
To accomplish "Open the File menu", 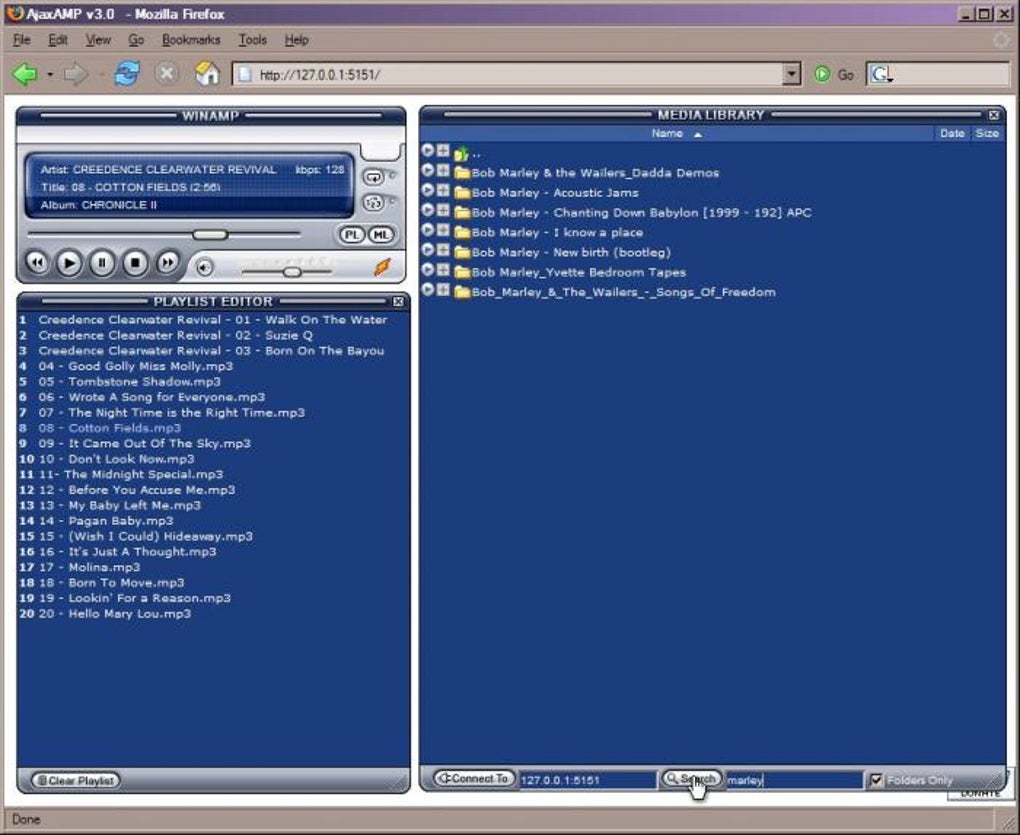I will pos(21,40).
